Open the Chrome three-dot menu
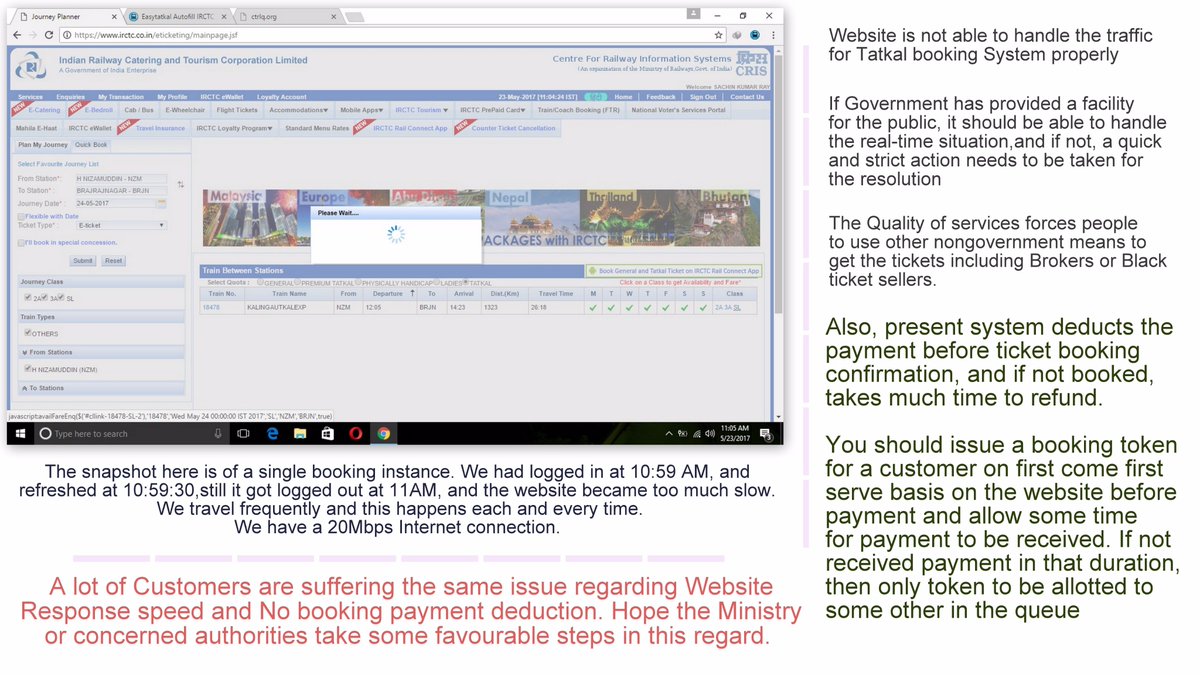Viewport: 1200px width, 675px height. pyautogui.click(x=773, y=35)
